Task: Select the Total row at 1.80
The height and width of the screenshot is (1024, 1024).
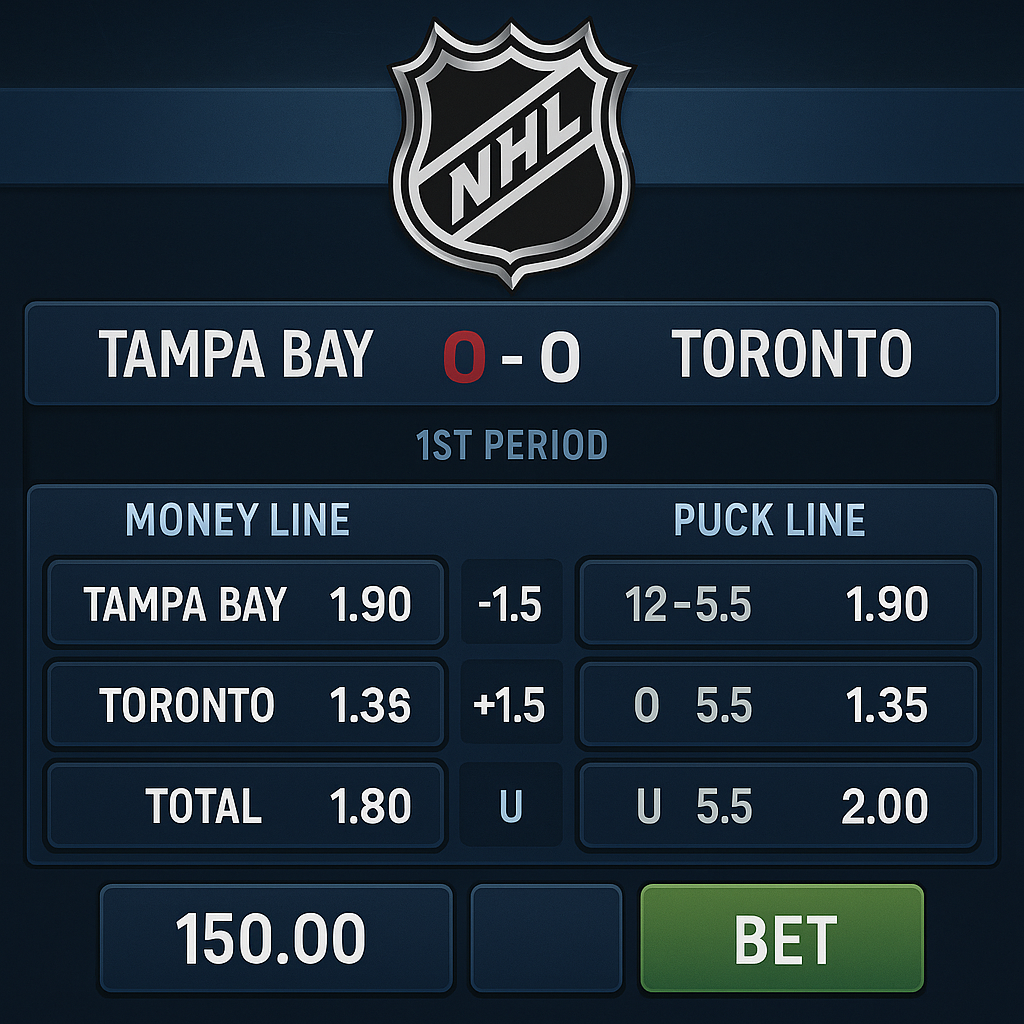Action: pos(245,804)
